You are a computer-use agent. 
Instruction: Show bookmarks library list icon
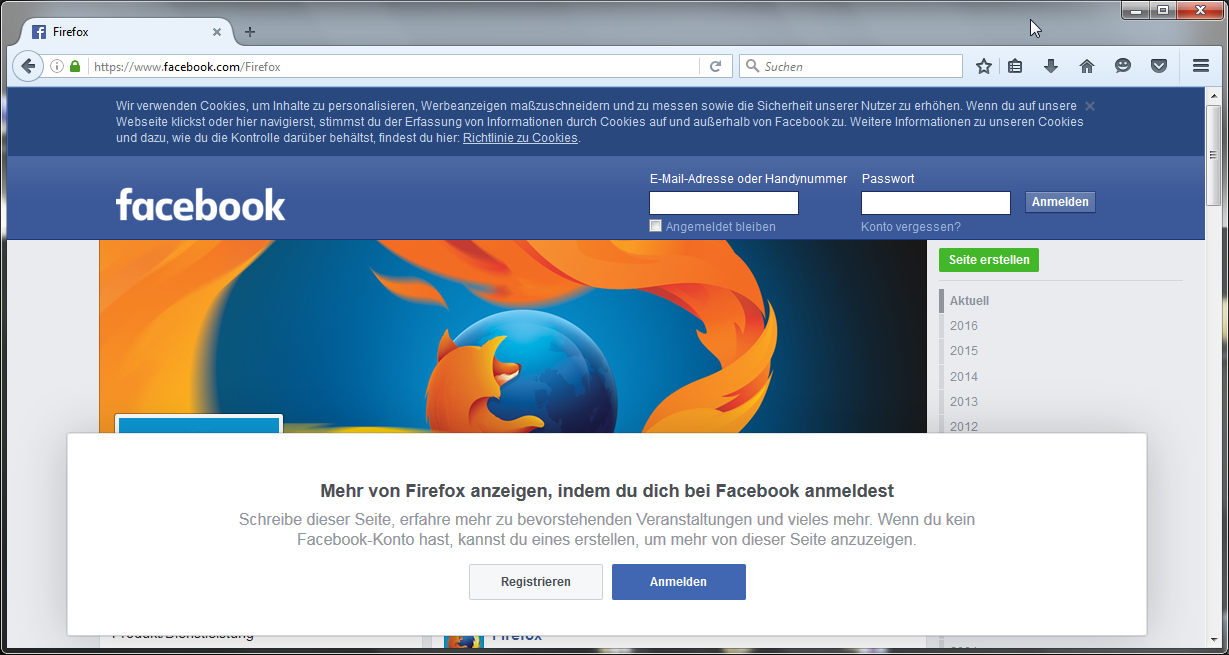[1015, 66]
